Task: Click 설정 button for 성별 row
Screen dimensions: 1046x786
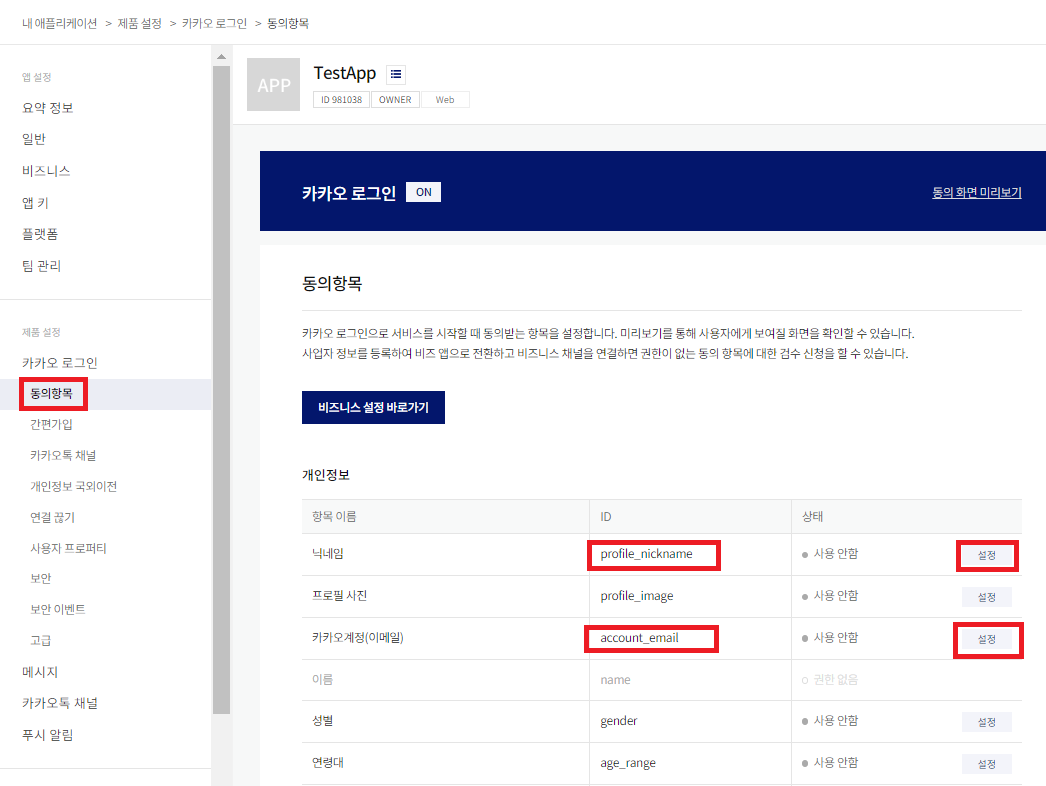Action: click(987, 722)
